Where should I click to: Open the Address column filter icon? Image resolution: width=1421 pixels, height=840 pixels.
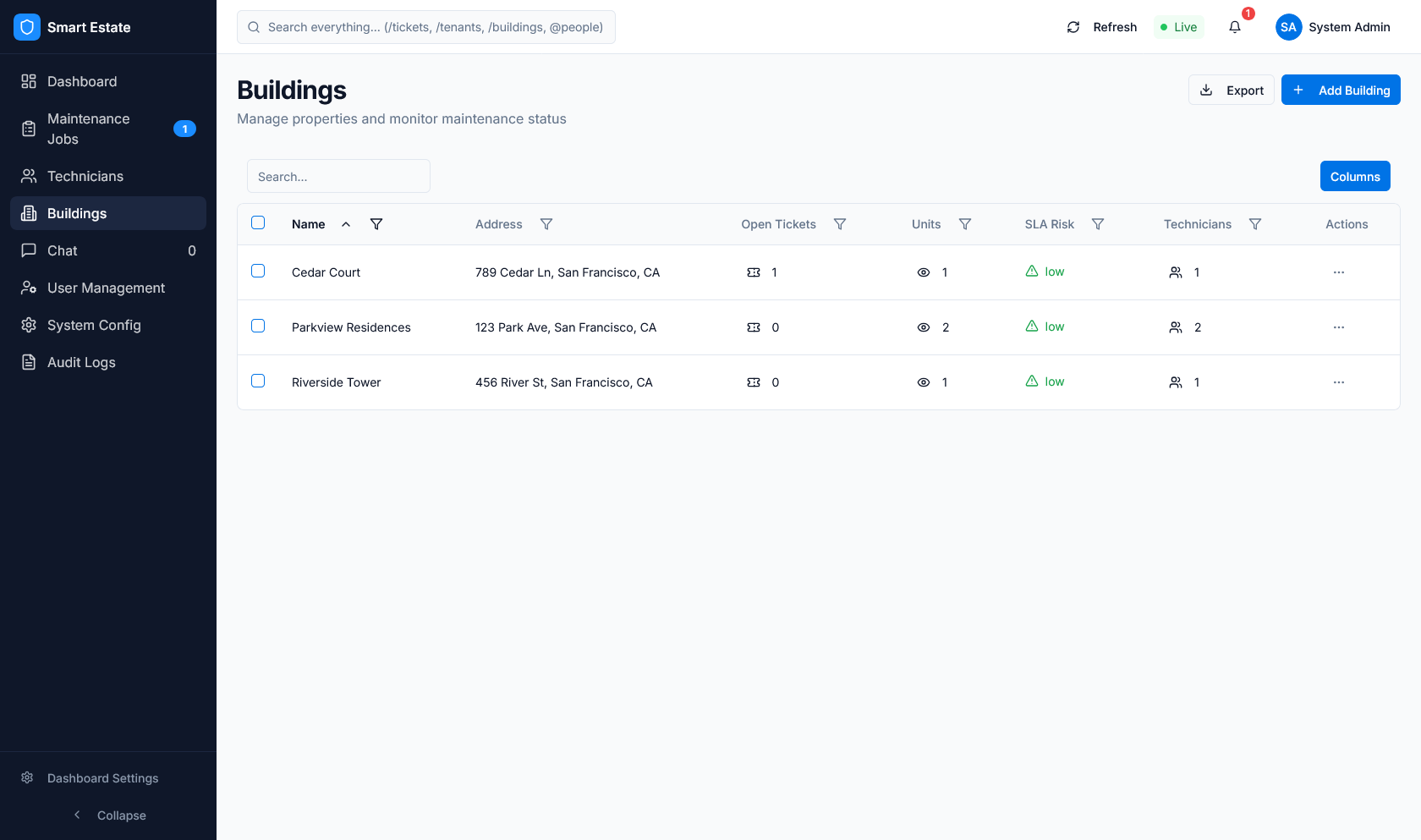tap(546, 224)
